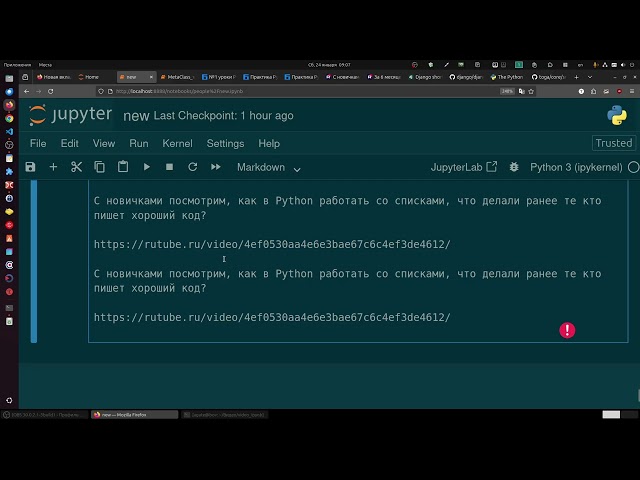Click the translate page icon in address bar
The image size is (640, 480).
522,91
